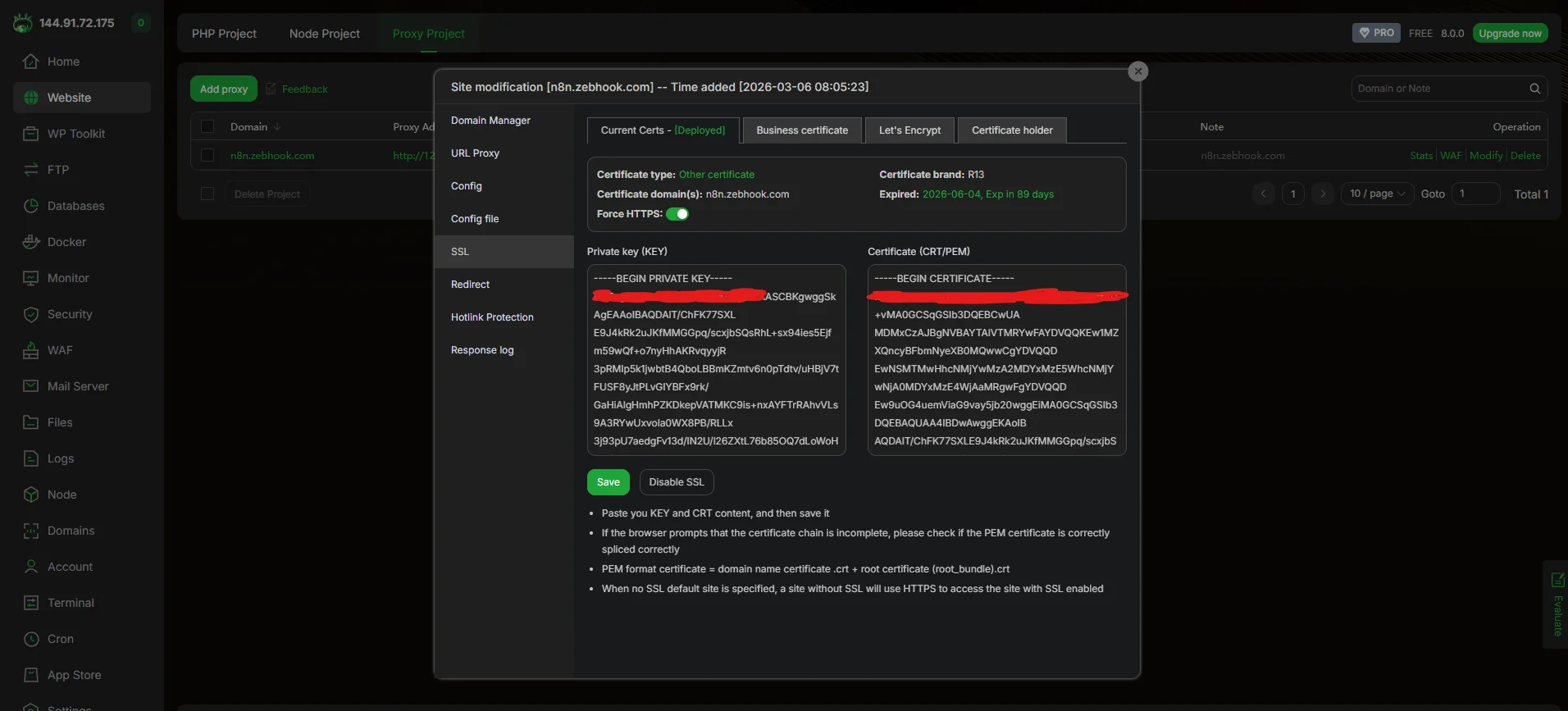Open the URL Proxy menu item

click(x=475, y=153)
